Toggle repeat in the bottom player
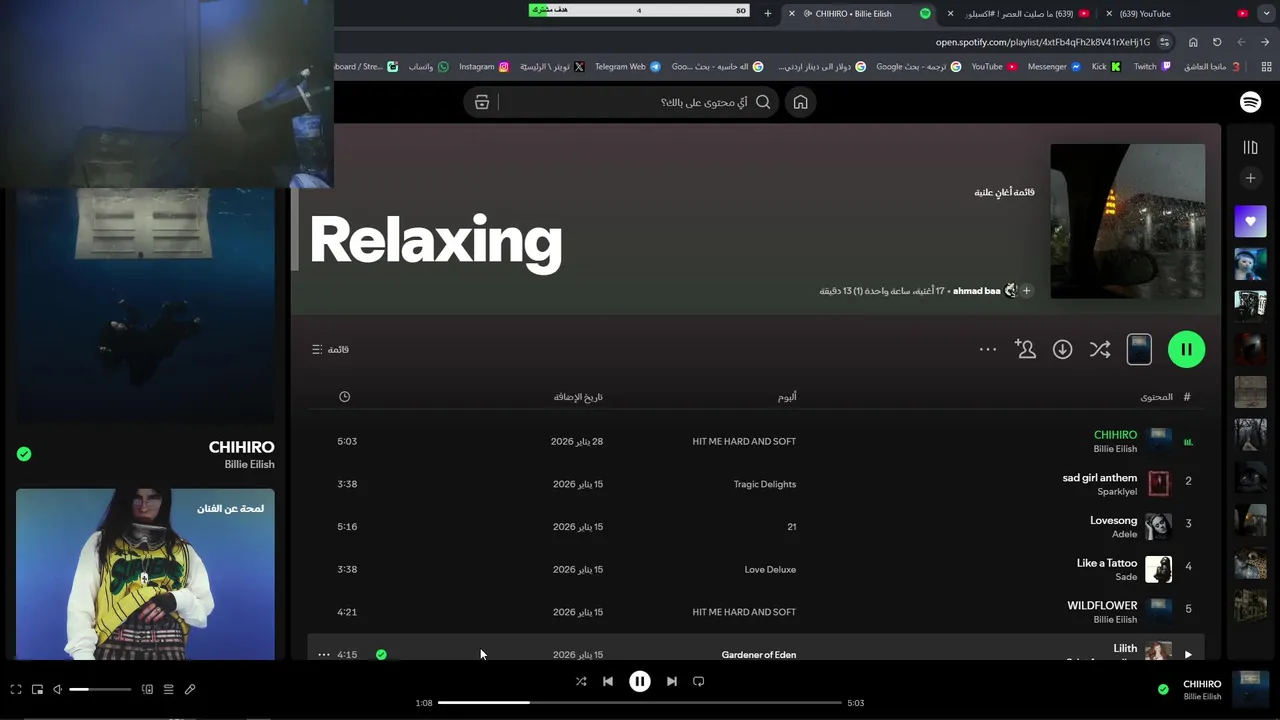 pyautogui.click(x=699, y=681)
